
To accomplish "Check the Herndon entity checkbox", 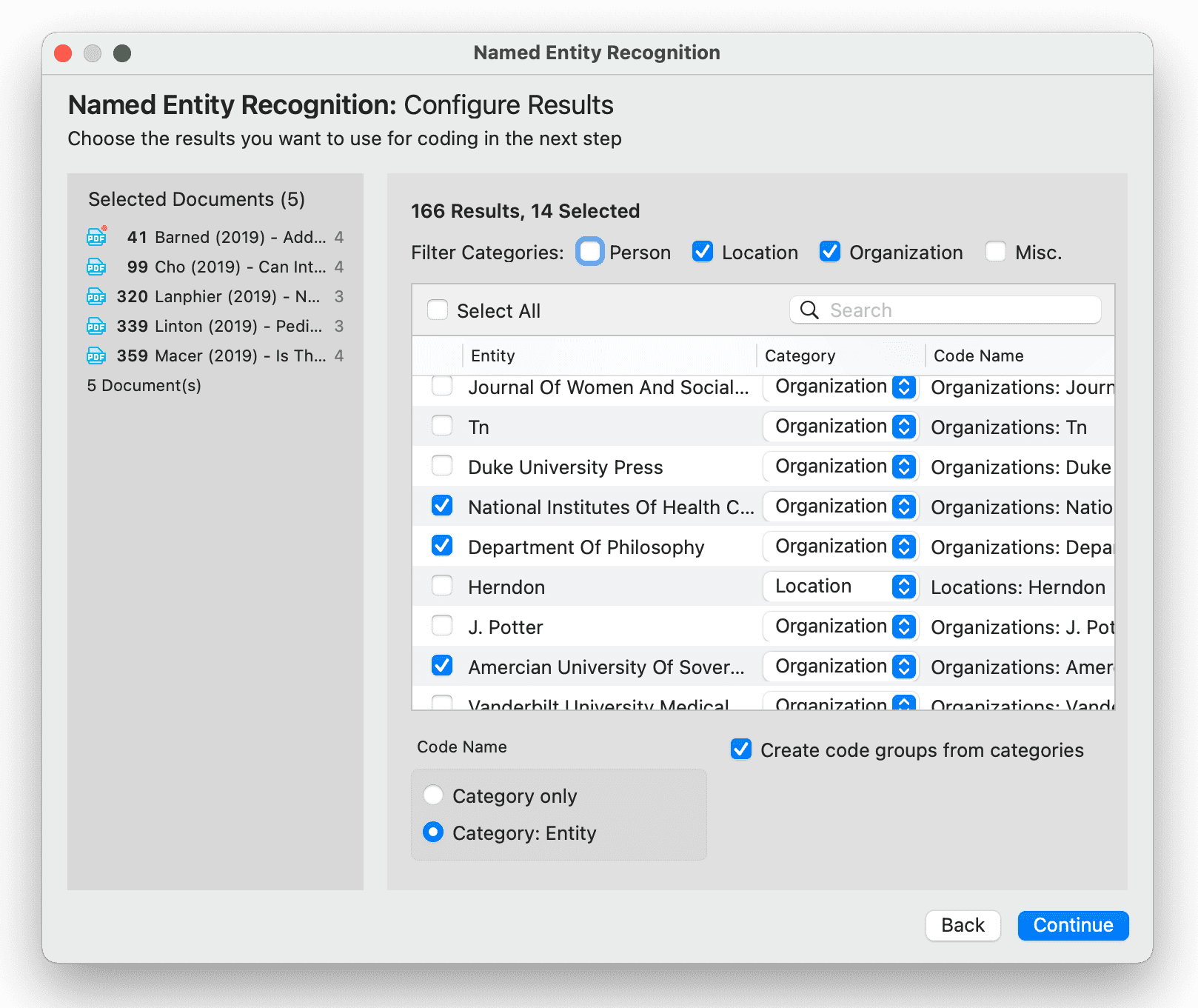I will [x=442, y=586].
